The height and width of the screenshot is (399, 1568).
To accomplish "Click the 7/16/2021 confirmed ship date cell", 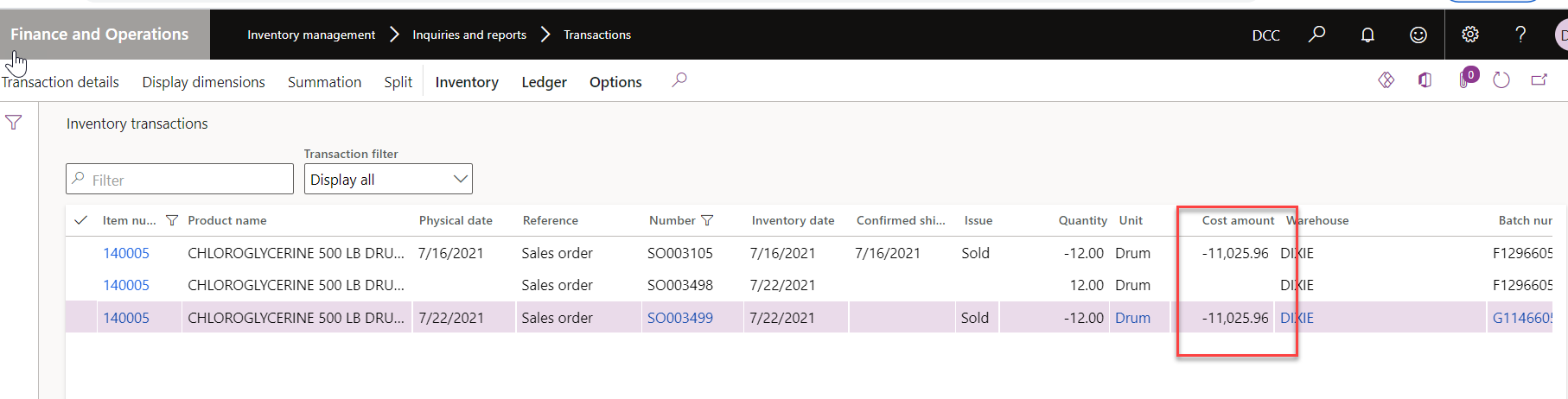I will click(x=888, y=253).
